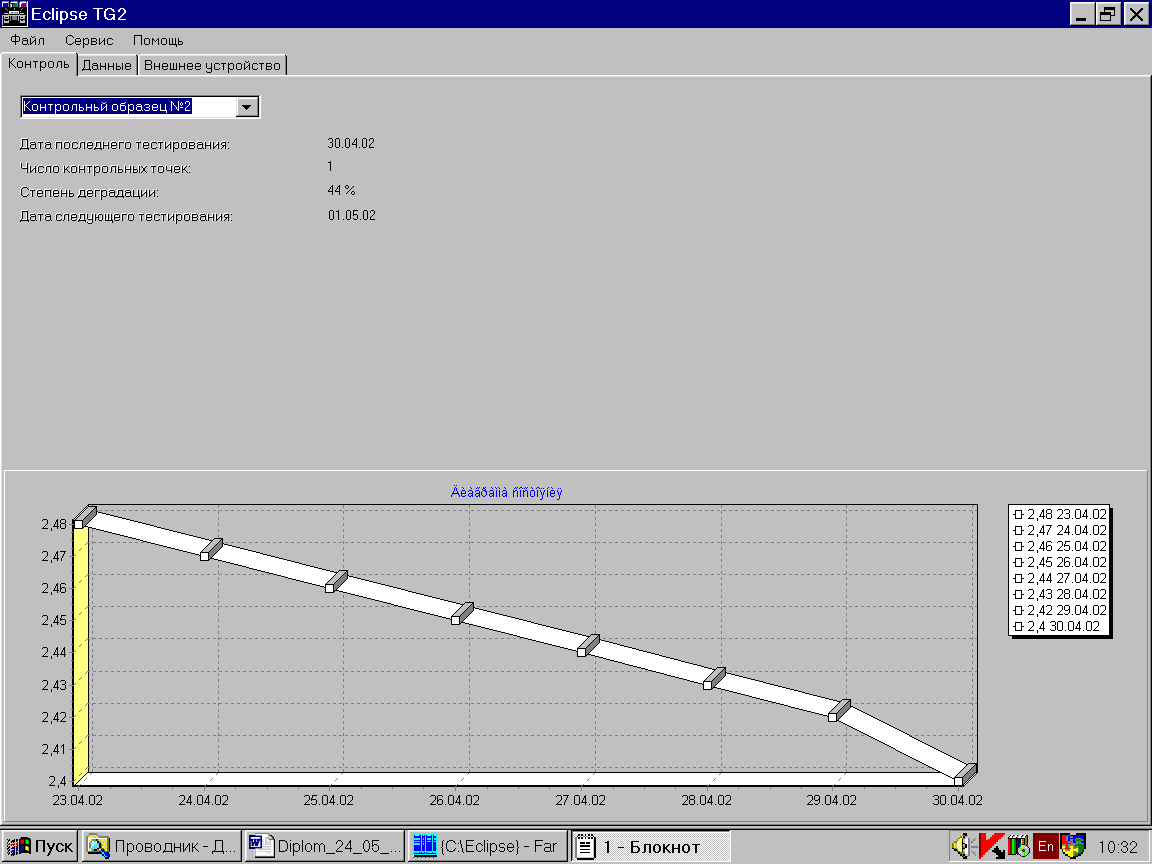The height and width of the screenshot is (864, 1152).
Task: Click the red K antivirus tray icon
Action: click(x=992, y=847)
